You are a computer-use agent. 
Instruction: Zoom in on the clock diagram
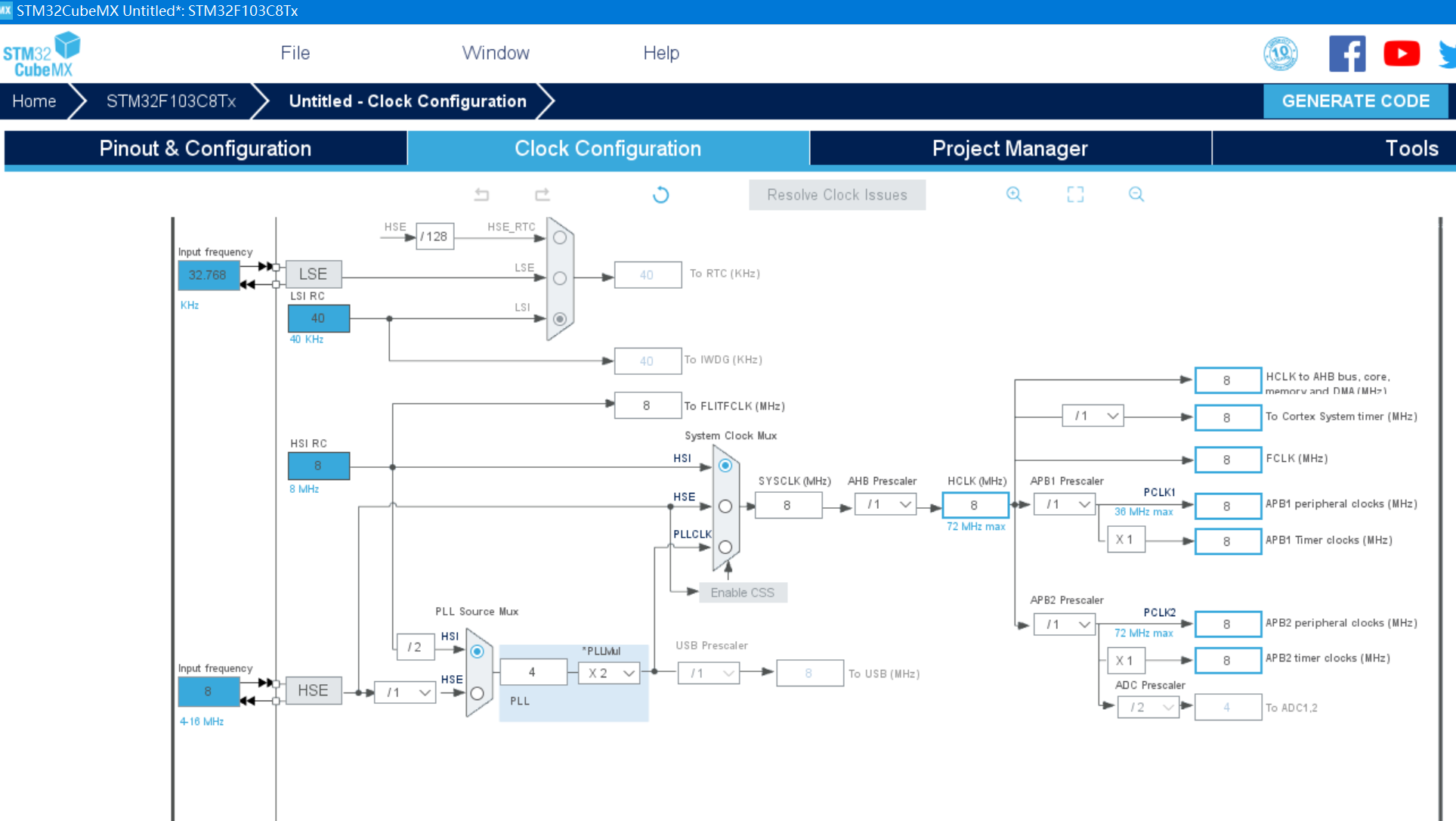tap(1014, 194)
